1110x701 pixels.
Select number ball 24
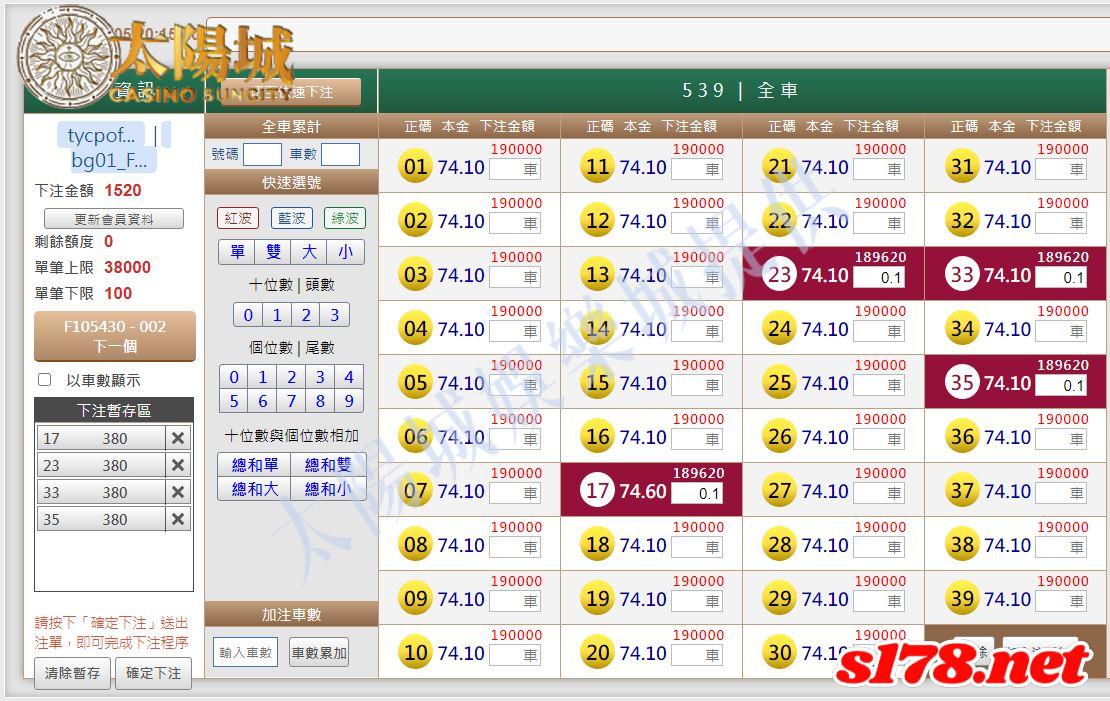click(779, 329)
